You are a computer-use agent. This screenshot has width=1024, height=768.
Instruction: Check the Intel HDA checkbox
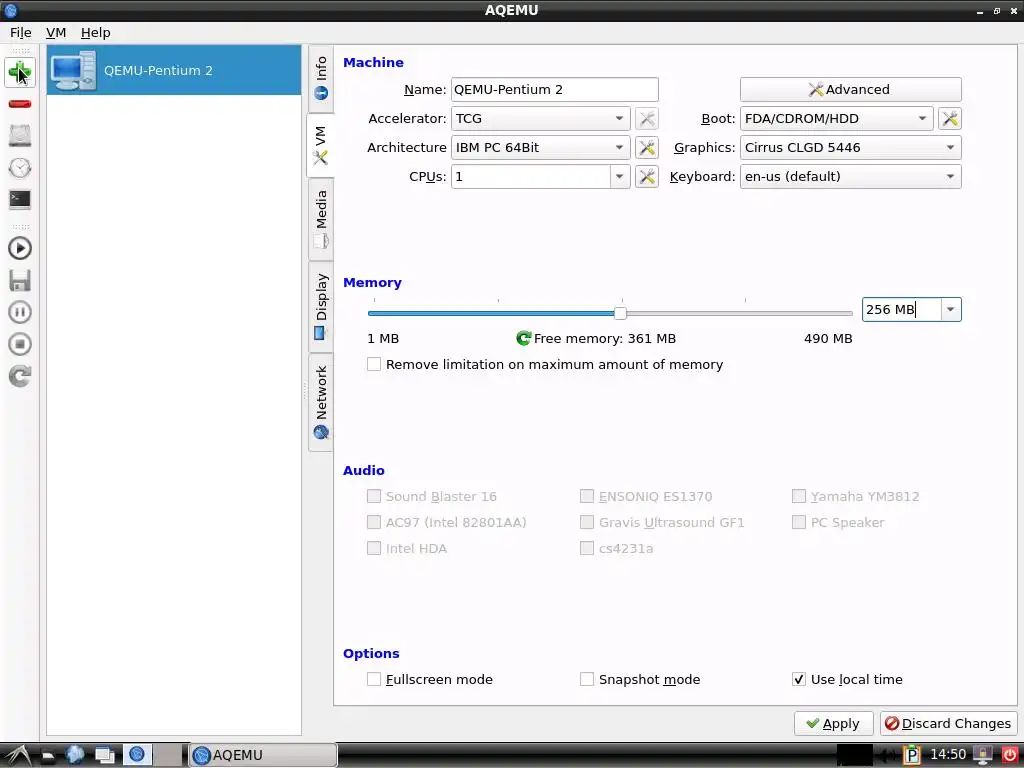coord(374,549)
